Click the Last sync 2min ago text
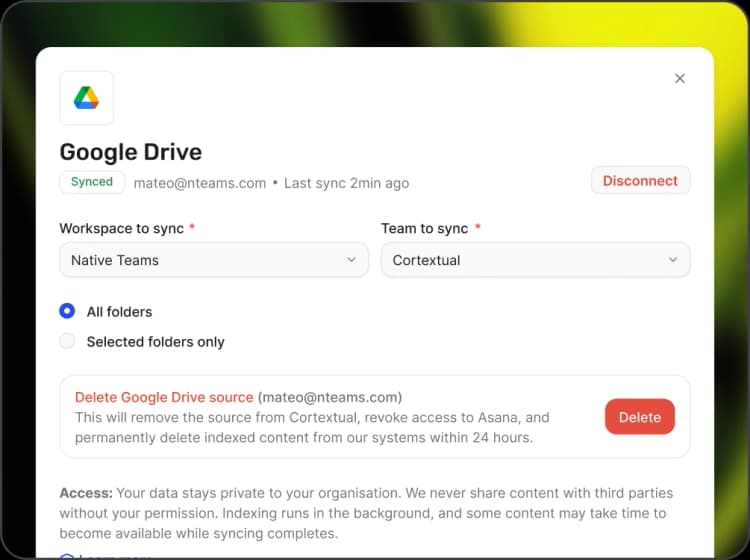The width and height of the screenshot is (750, 560). pos(346,183)
